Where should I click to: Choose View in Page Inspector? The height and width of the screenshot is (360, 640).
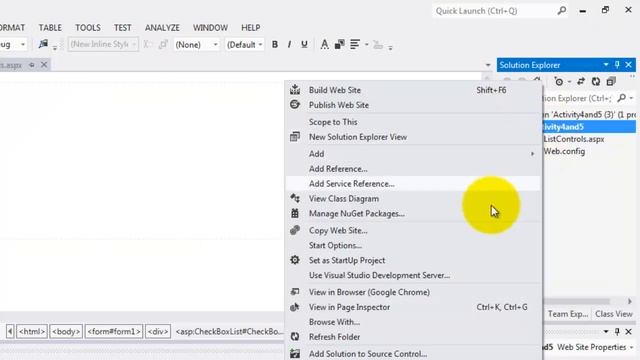click(413, 307)
